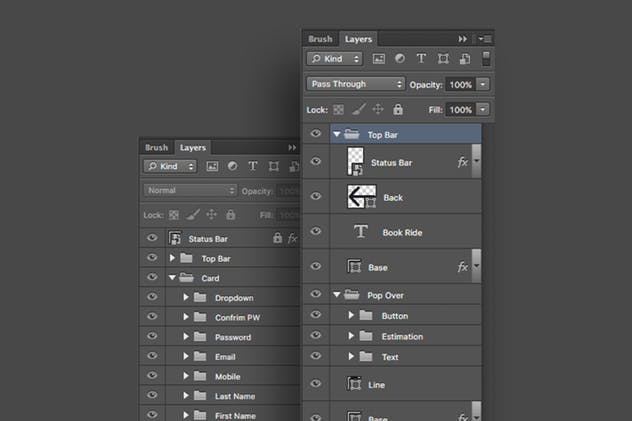Open the Pass Through blend mode dropdown
Screen dimensions: 632x421
point(356,84)
